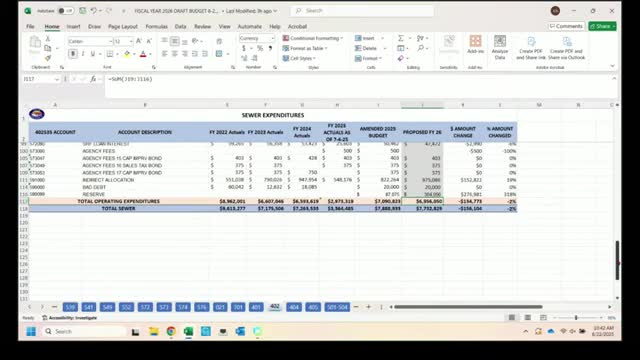640x360 pixels.
Task: Open Format as Table gallery
Action: tap(305, 48)
